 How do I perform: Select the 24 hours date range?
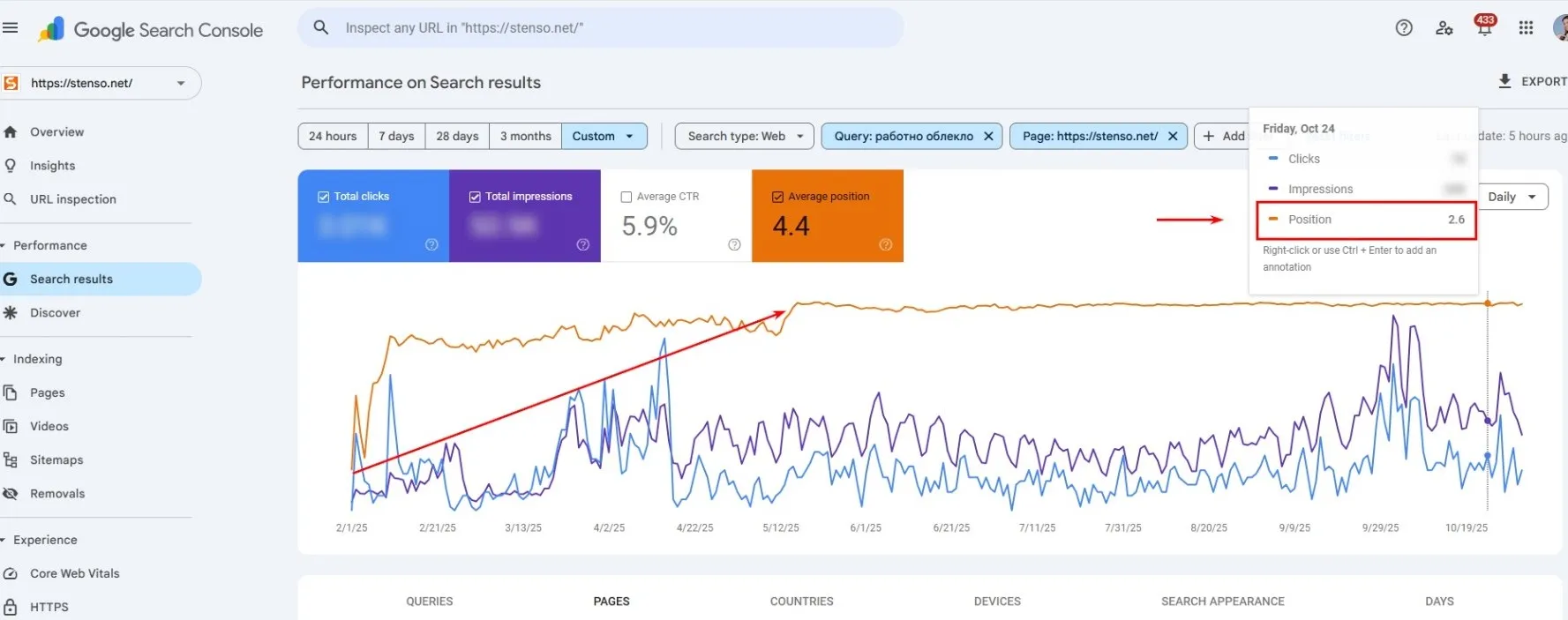click(x=333, y=136)
